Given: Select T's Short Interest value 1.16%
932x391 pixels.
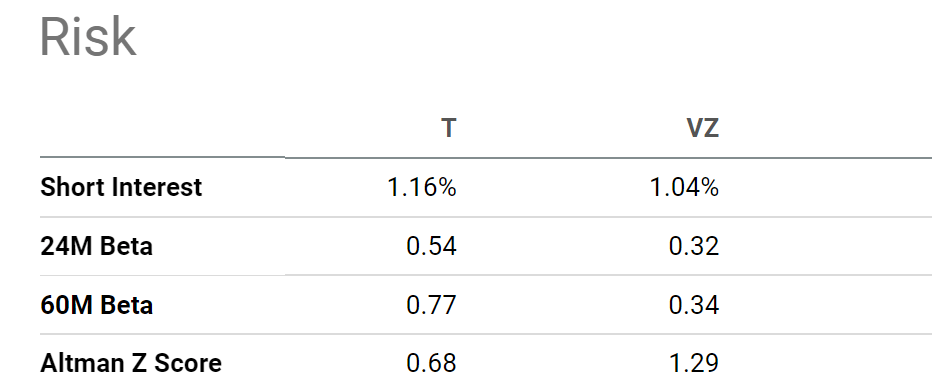Looking at the screenshot, I should (x=422, y=188).
